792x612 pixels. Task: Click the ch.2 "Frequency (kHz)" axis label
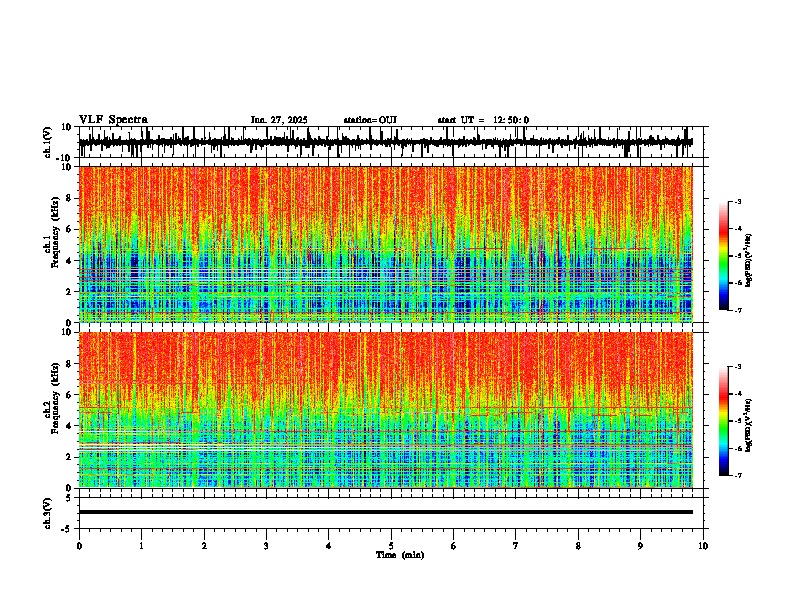pos(55,398)
